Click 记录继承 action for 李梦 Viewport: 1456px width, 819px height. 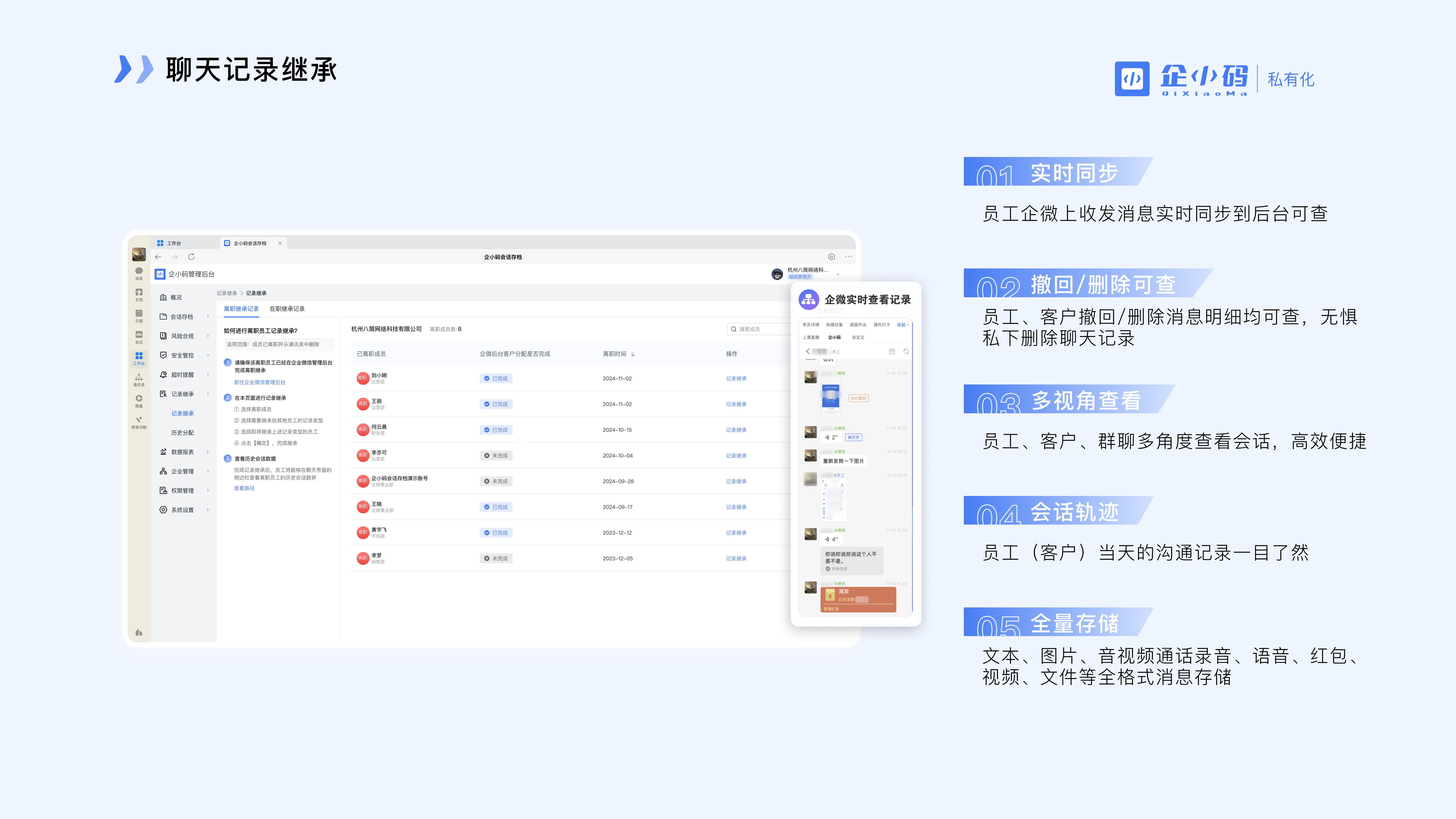pyautogui.click(x=736, y=558)
